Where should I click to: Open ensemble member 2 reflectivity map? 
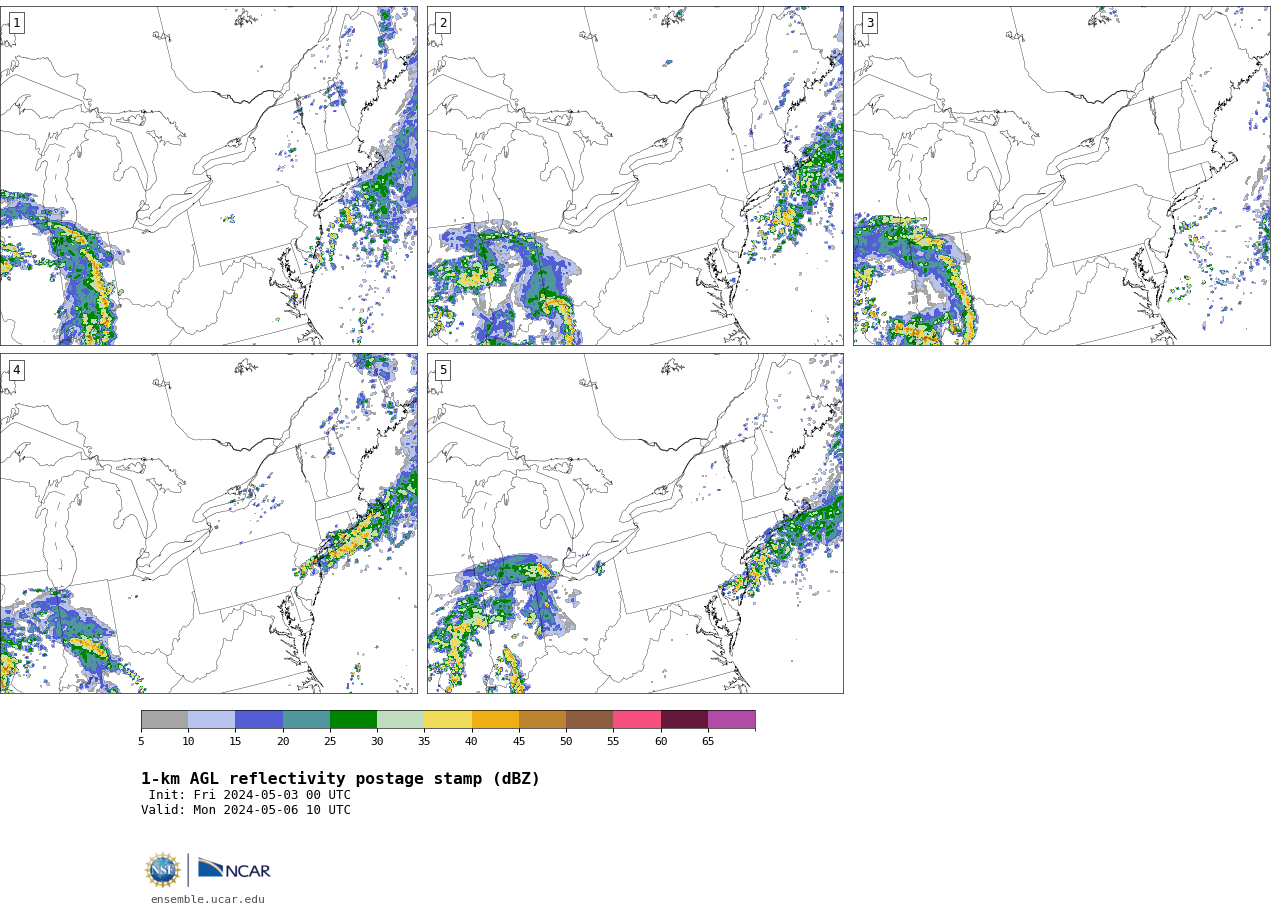pyautogui.click(x=635, y=176)
